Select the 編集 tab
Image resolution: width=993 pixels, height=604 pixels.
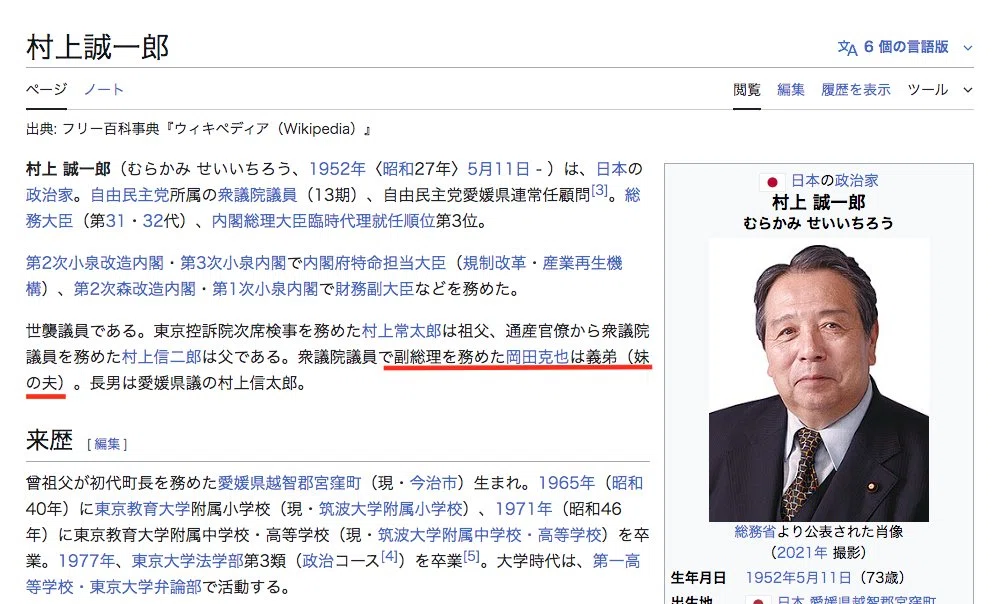coord(791,90)
